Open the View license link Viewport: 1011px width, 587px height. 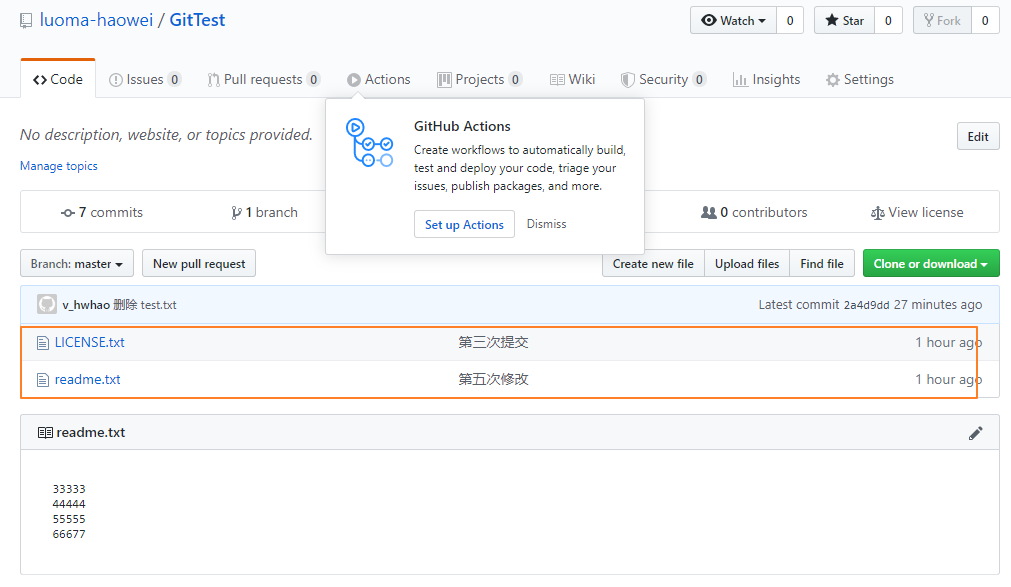917,212
